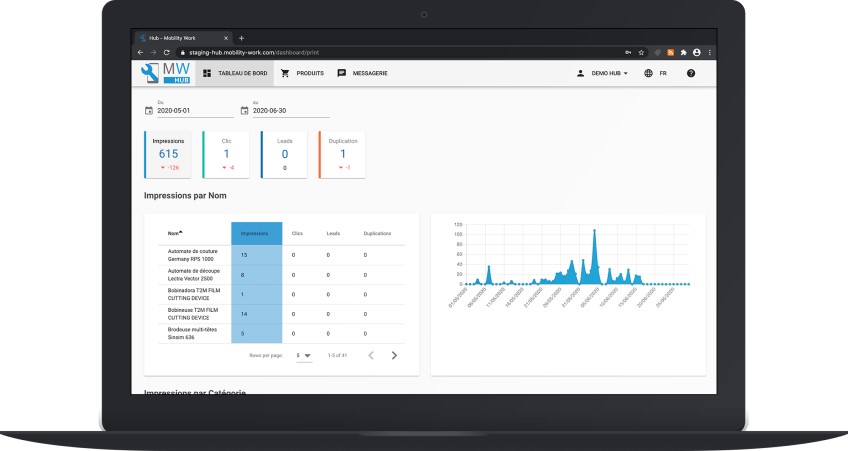The height and width of the screenshot is (451, 848).
Task: Select the Hub - Mobility Work browser tab
Action: [x=183, y=38]
